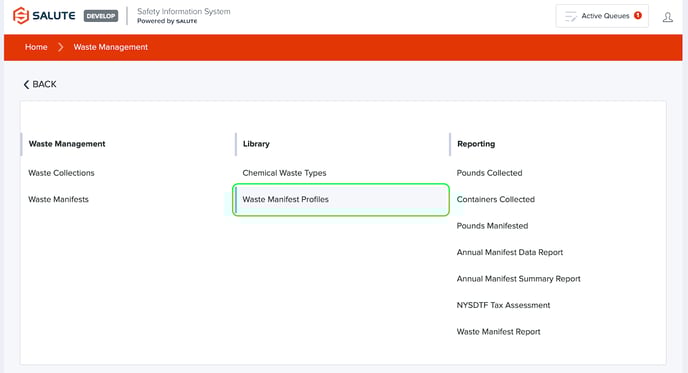
Task: Click the Reporting section heading
Action: click(476, 144)
